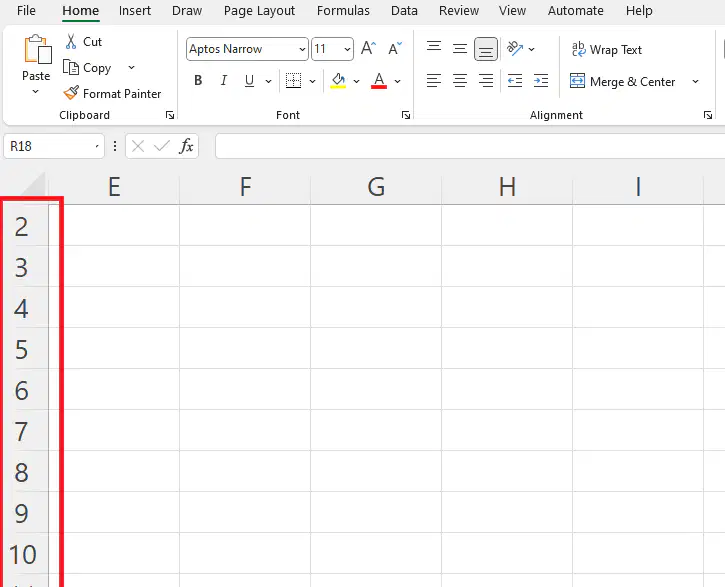This screenshot has height=587, width=725.
Task: Decrease indent icon
Action: pyautogui.click(x=515, y=81)
